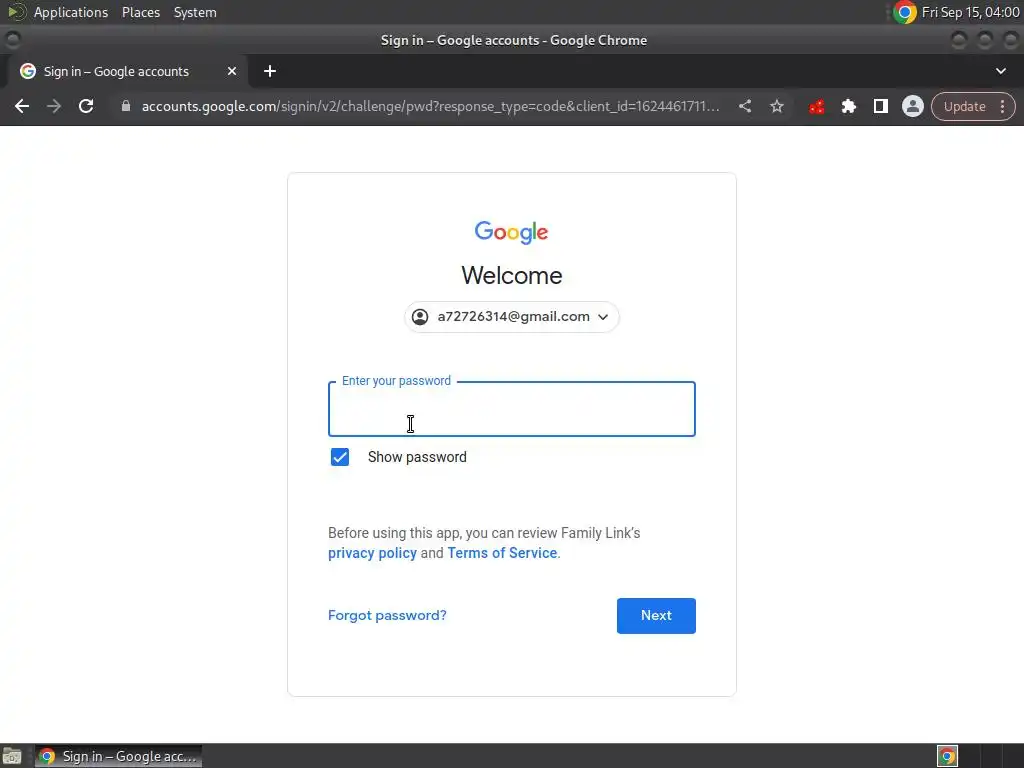The image size is (1024, 768).
Task: Go back using the browser back arrow
Action: click(22, 106)
